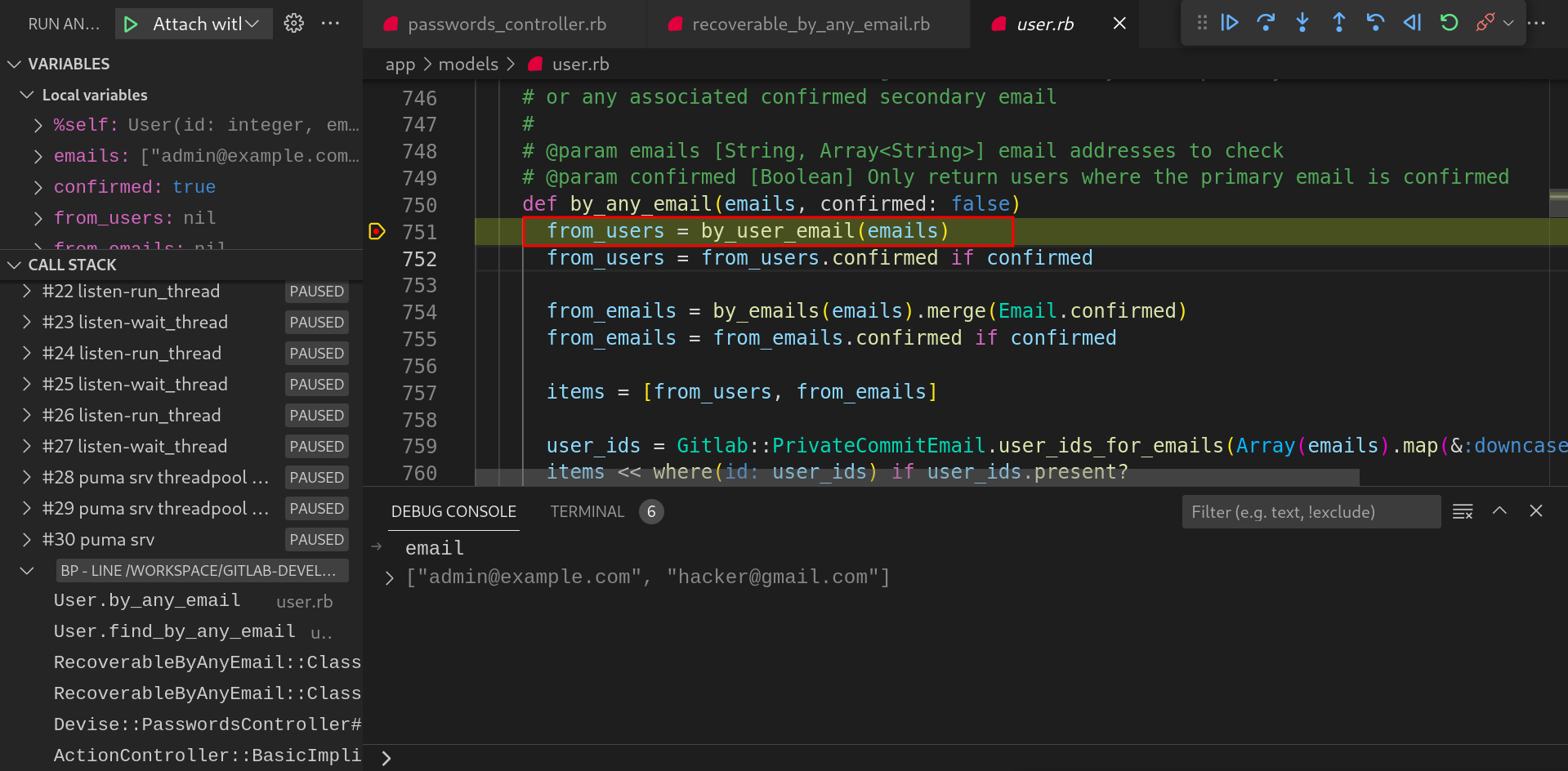The height and width of the screenshot is (771, 1568).
Task: Click the user.rb breadcrumb segment
Action: [x=570, y=65]
